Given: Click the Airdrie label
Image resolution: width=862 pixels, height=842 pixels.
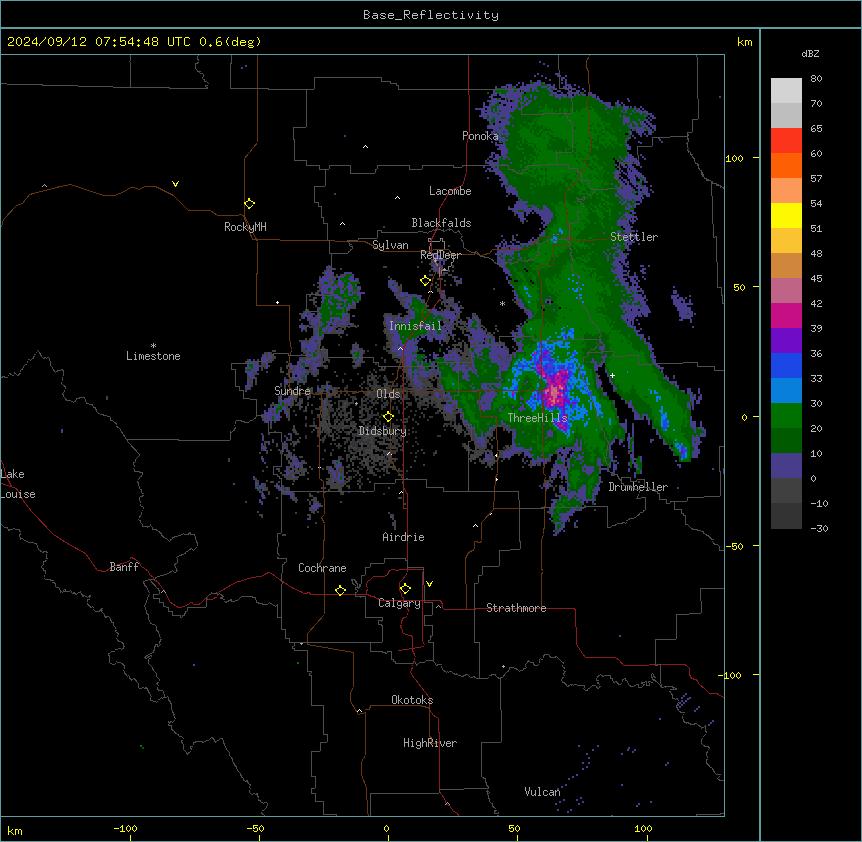Looking at the screenshot, I should pyautogui.click(x=404, y=537).
